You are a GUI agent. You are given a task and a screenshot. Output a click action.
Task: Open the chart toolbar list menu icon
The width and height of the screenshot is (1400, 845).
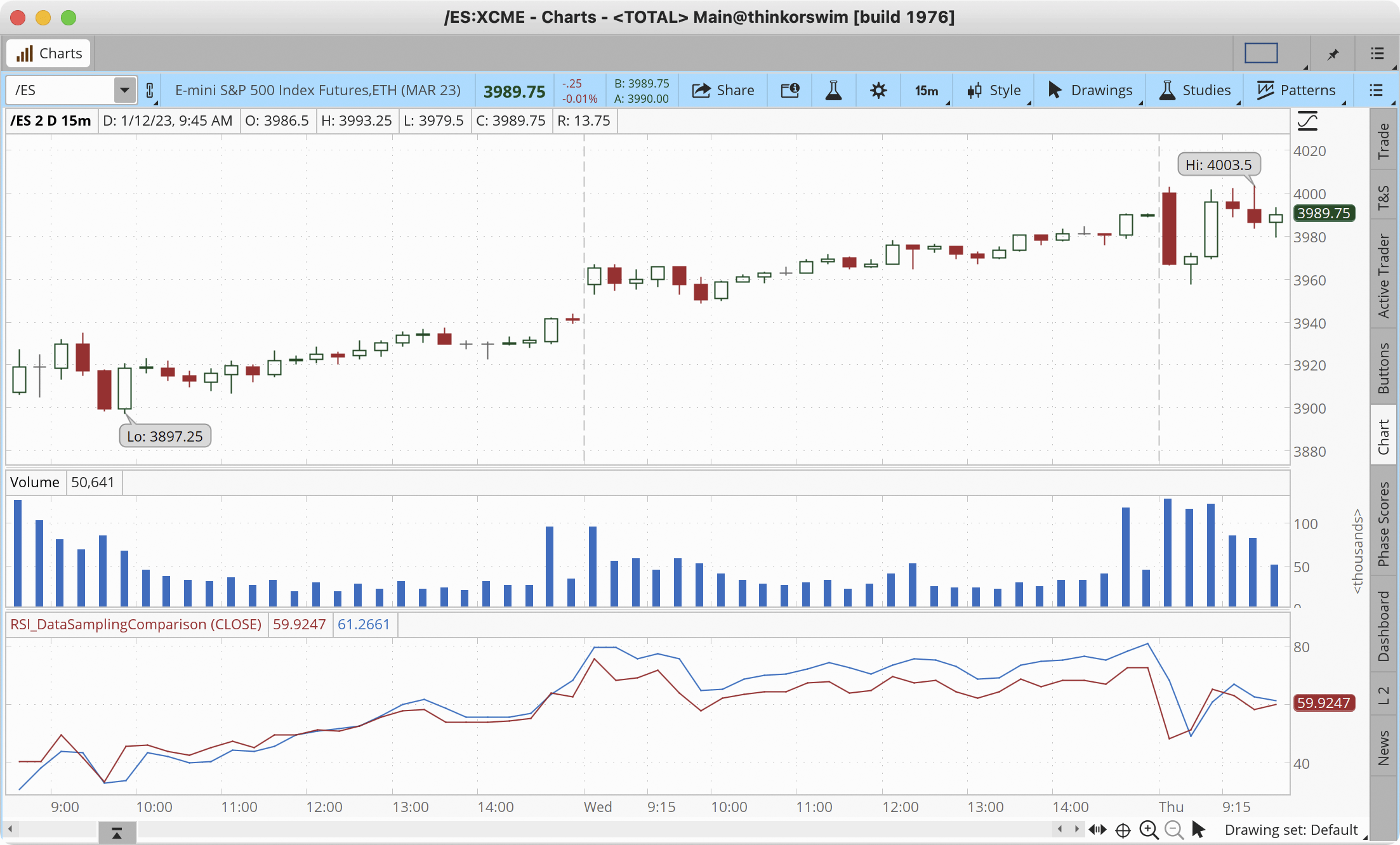pyautogui.click(x=1376, y=90)
